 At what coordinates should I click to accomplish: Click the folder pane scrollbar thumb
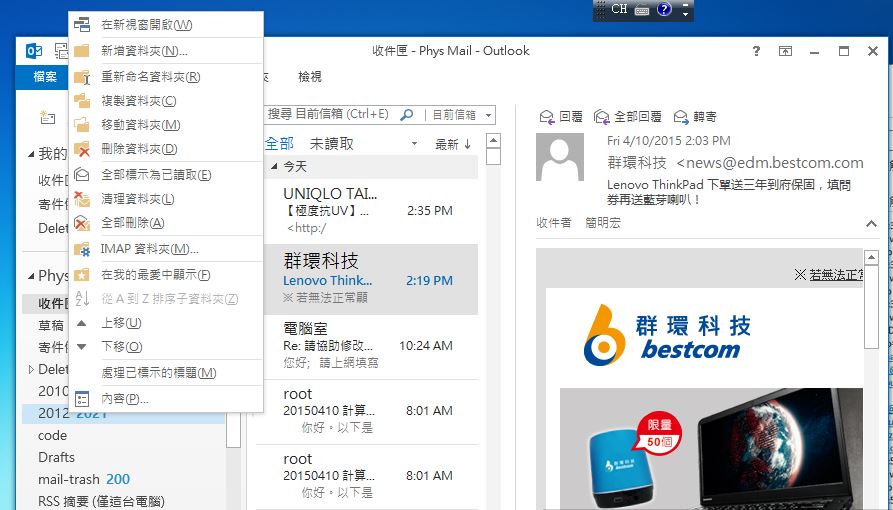[x=233, y=430]
